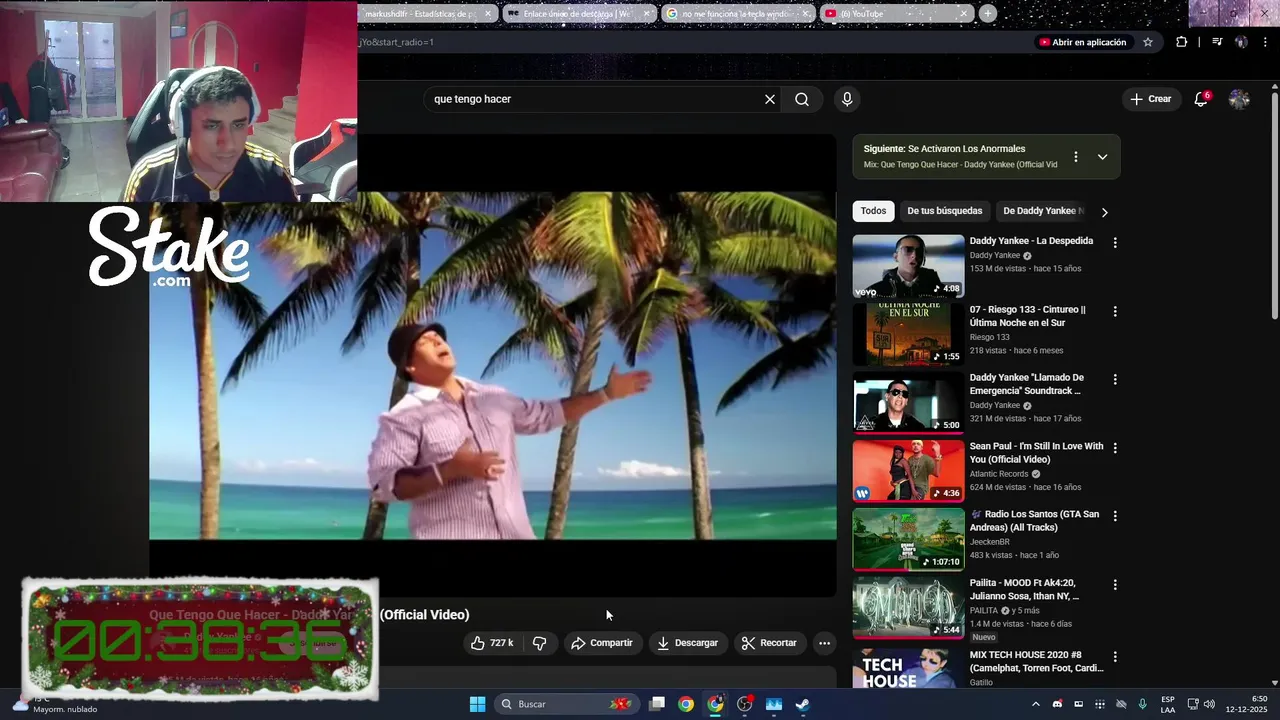The image size is (1280, 720).
Task: Open Radio Los Santos thumbnail
Action: tap(908, 539)
